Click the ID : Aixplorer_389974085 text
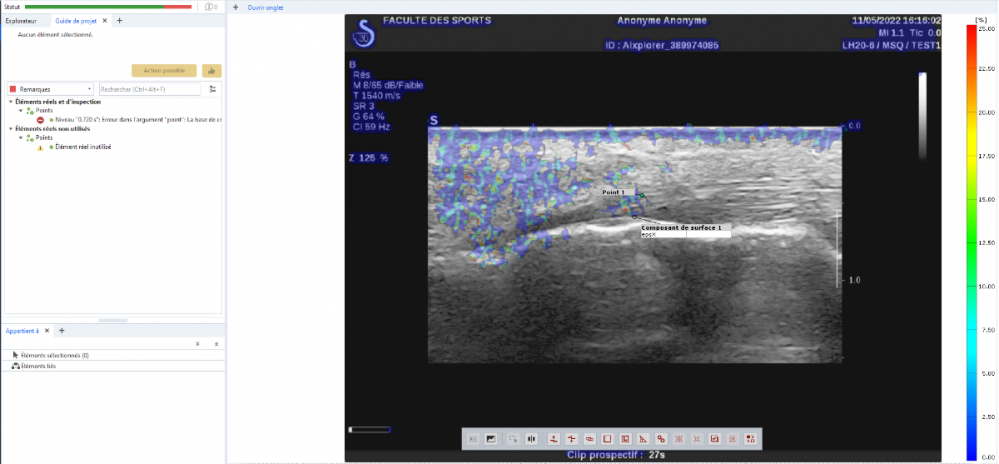Viewport: 999px width, 464px height. (663, 45)
